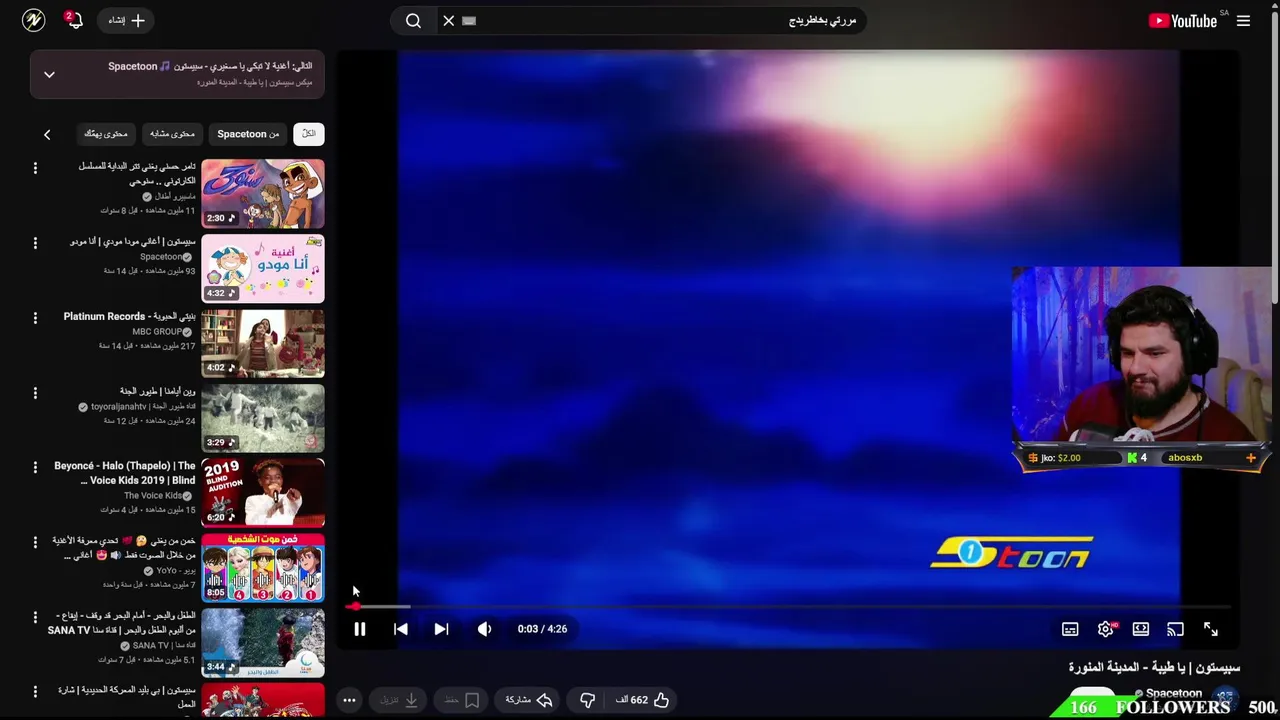
Task: Save the video with حفظ button
Action: (x=462, y=700)
